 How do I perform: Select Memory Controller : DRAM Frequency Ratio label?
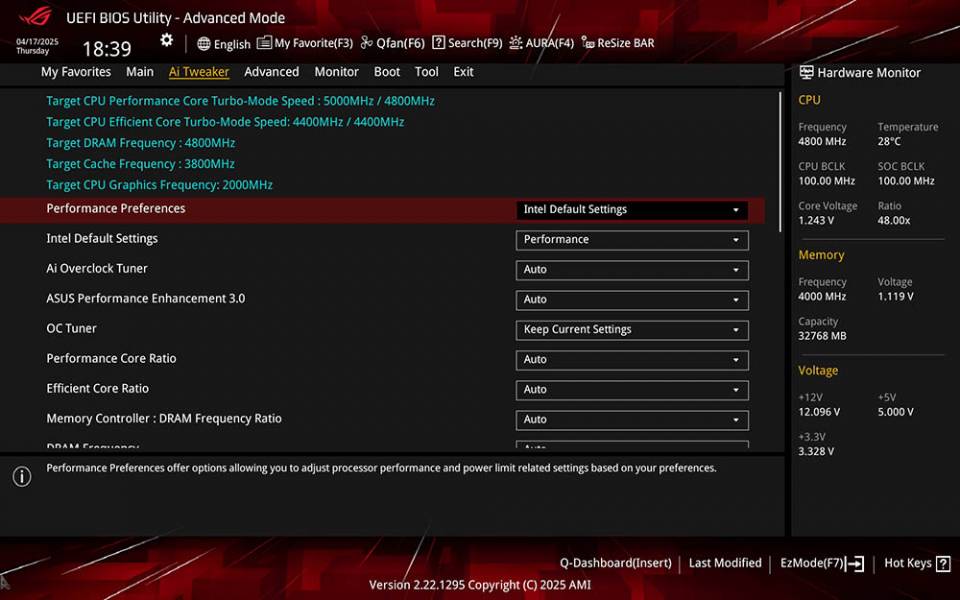click(164, 418)
